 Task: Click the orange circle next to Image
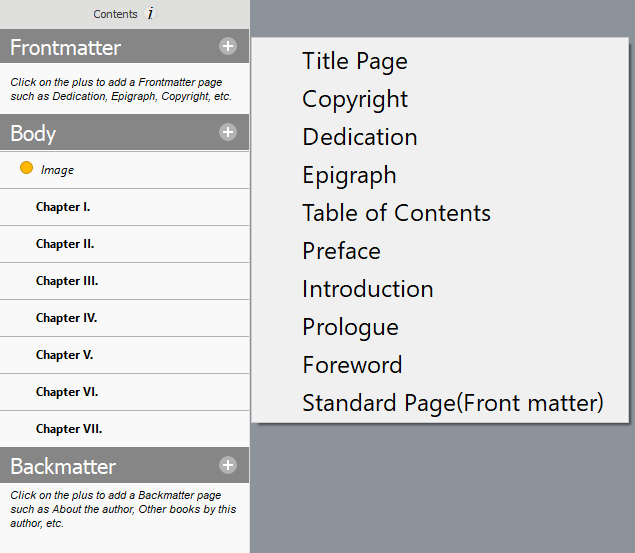27,169
